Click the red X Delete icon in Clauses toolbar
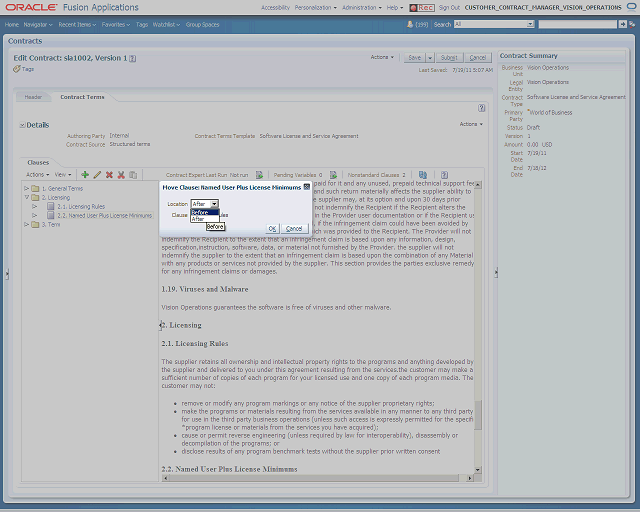This screenshot has height=512, width=640. (x=109, y=175)
